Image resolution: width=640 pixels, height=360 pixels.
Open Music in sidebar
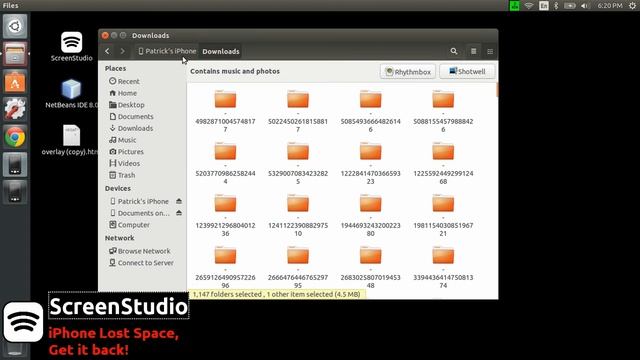tap(122, 140)
